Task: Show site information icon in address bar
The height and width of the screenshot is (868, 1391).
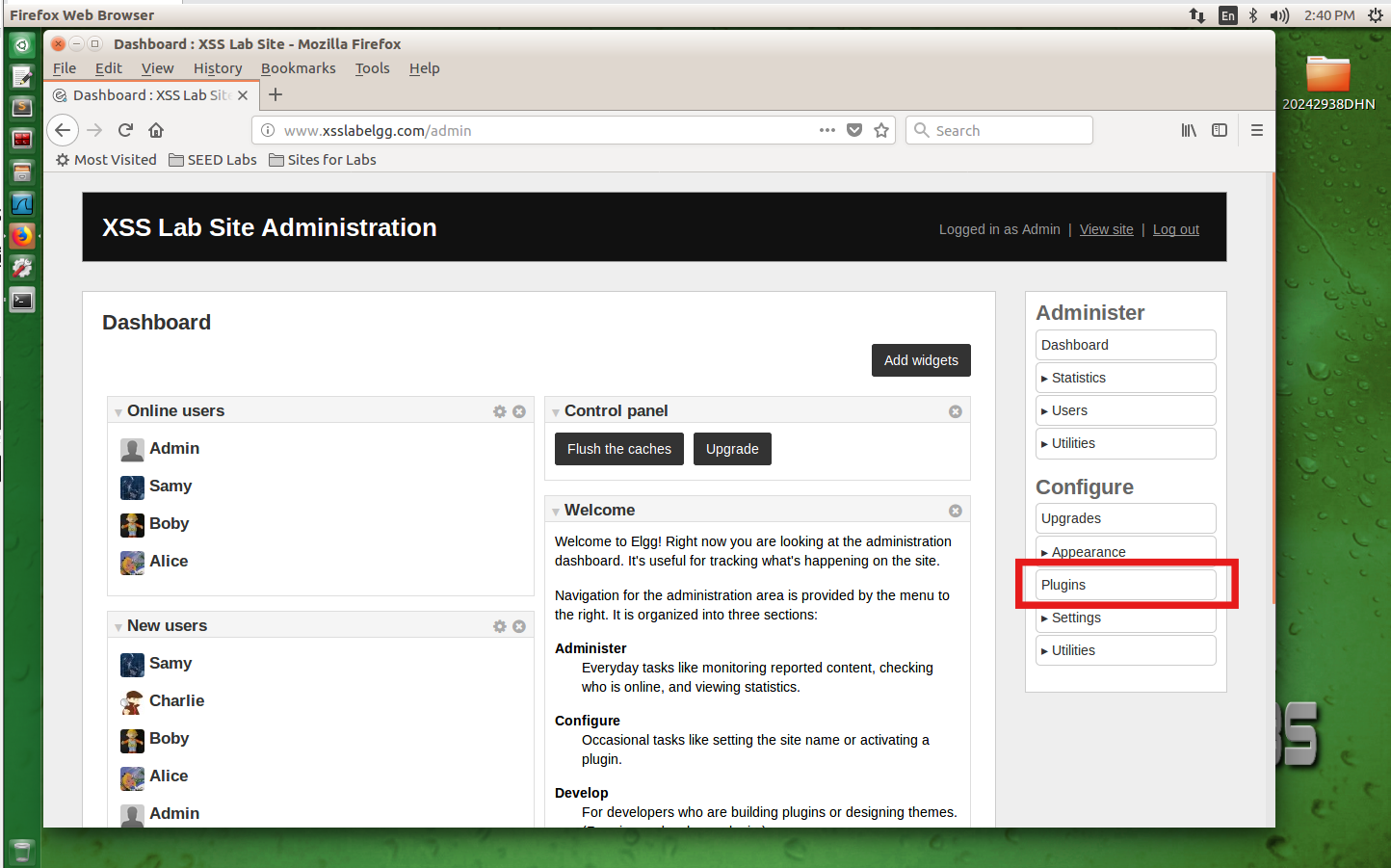Action: pyautogui.click(x=268, y=130)
